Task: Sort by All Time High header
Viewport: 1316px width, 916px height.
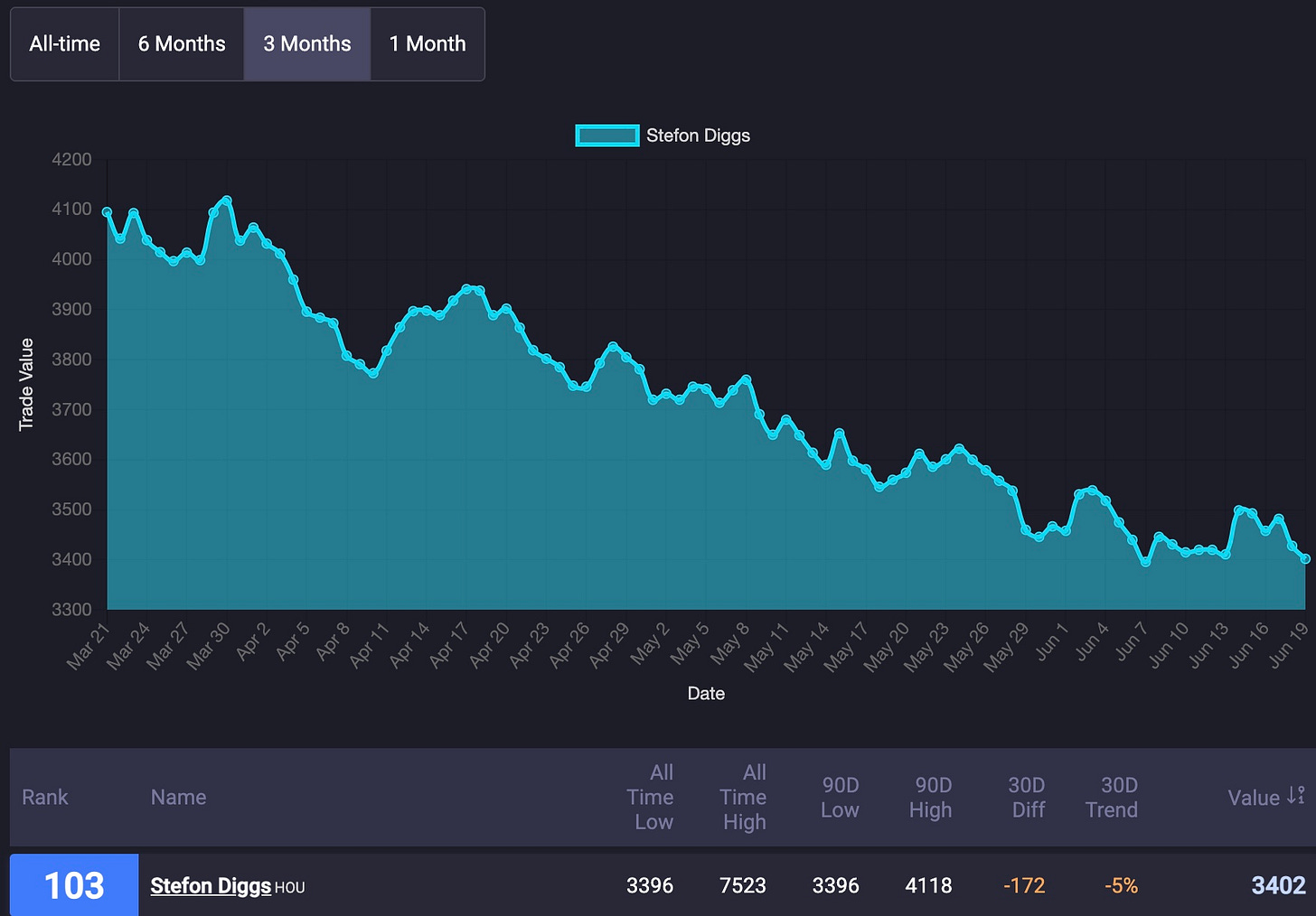Action: (x=743, y=798)
